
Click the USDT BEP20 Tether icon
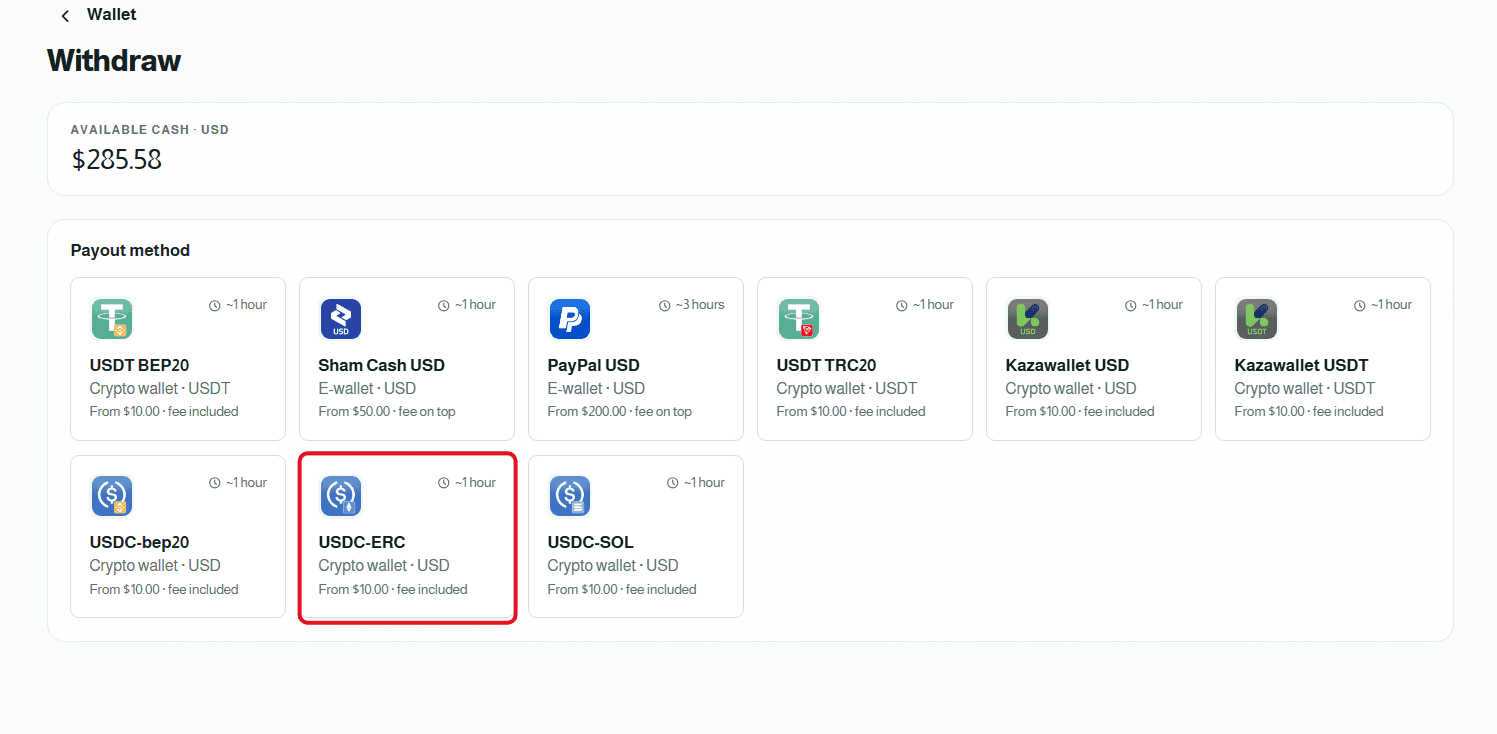click(111, 319)
